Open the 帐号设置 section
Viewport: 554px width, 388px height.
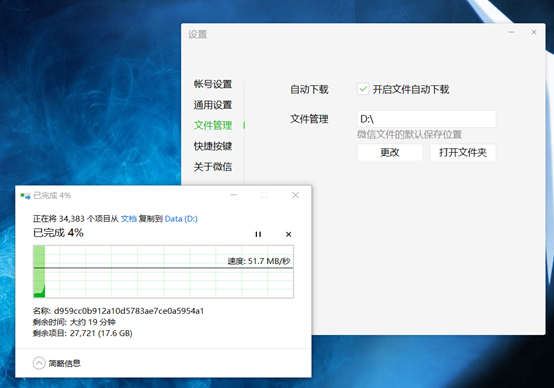pos(213,84)
